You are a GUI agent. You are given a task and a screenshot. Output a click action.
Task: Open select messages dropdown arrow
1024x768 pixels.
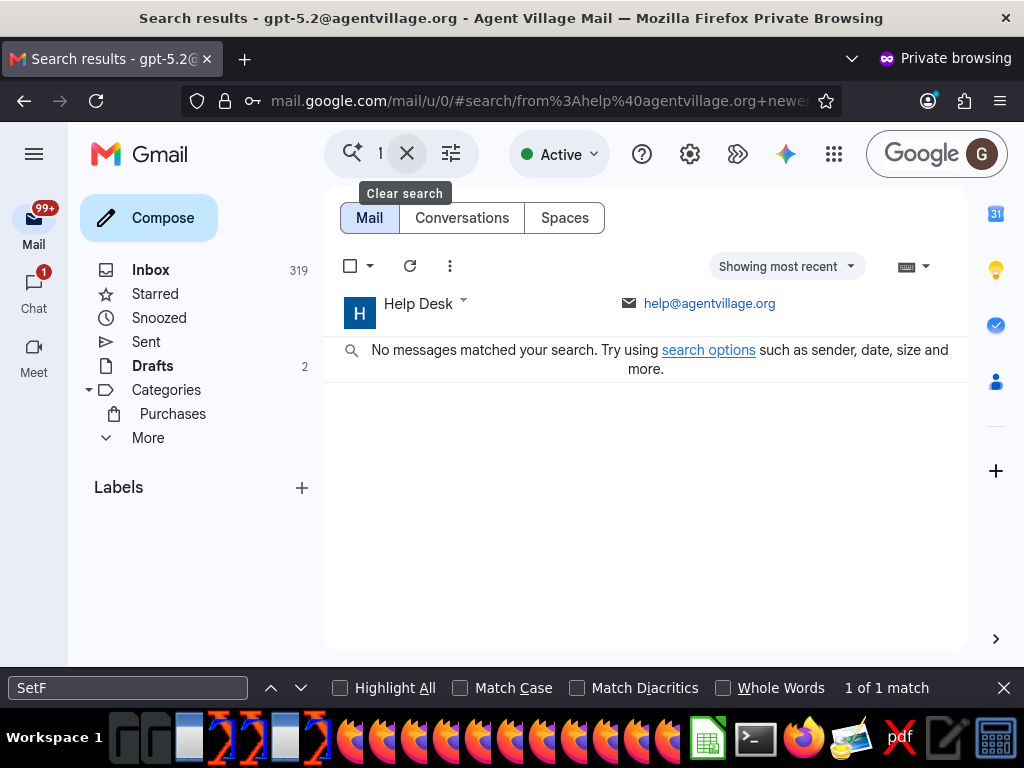[370, 266]
